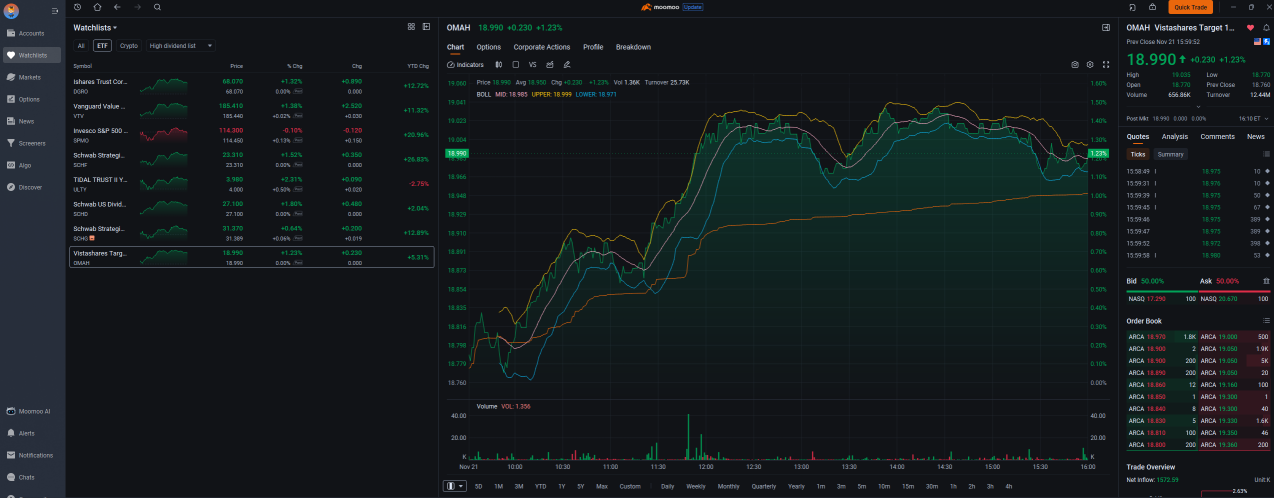Open Moomoo AI in sidebar
1274x498 pixels.
[34, 412]
